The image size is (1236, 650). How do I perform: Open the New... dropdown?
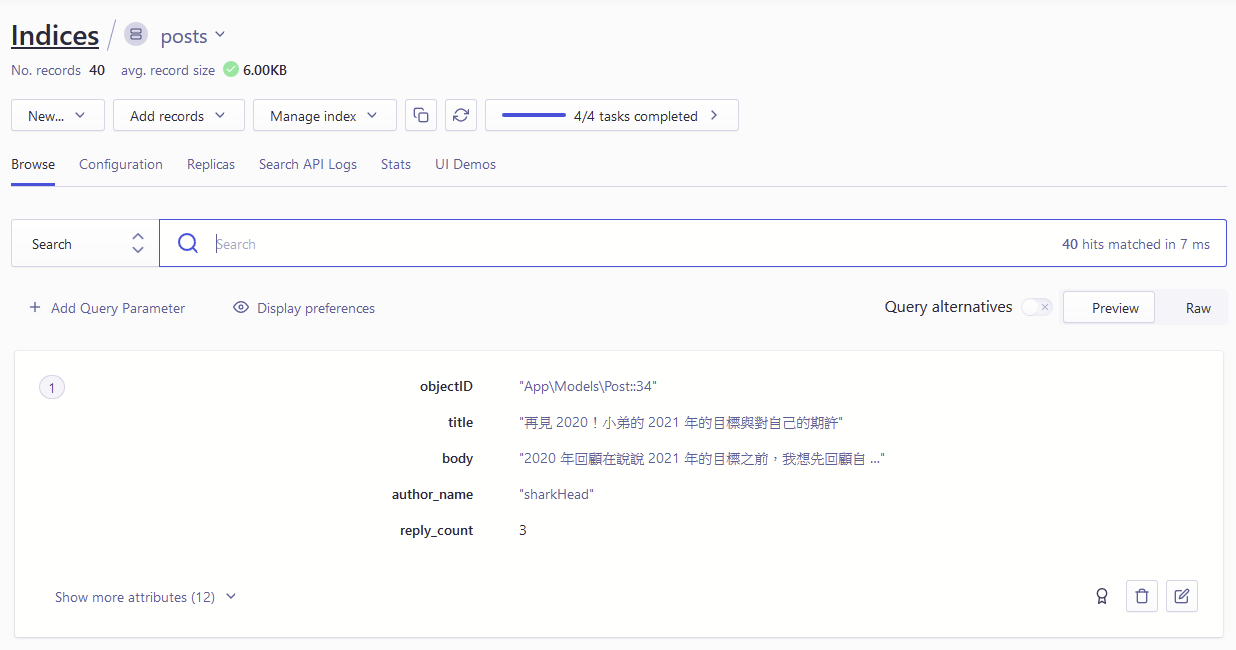pos(58,115)
